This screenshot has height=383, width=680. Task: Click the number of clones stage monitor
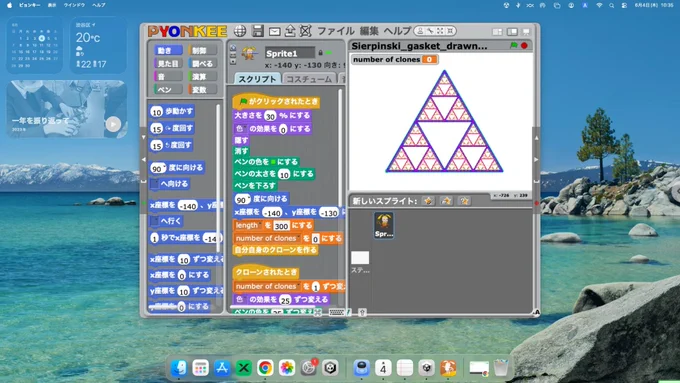point(394,59)
